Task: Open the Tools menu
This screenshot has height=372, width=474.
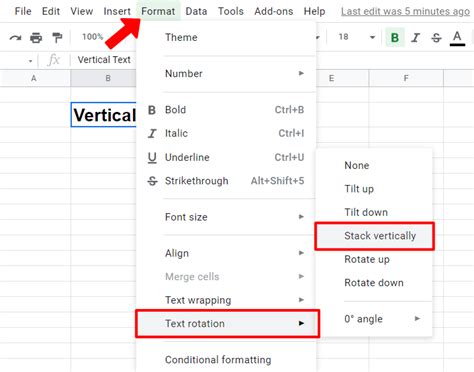Action: pyautogui.click(x=231, y=11)
